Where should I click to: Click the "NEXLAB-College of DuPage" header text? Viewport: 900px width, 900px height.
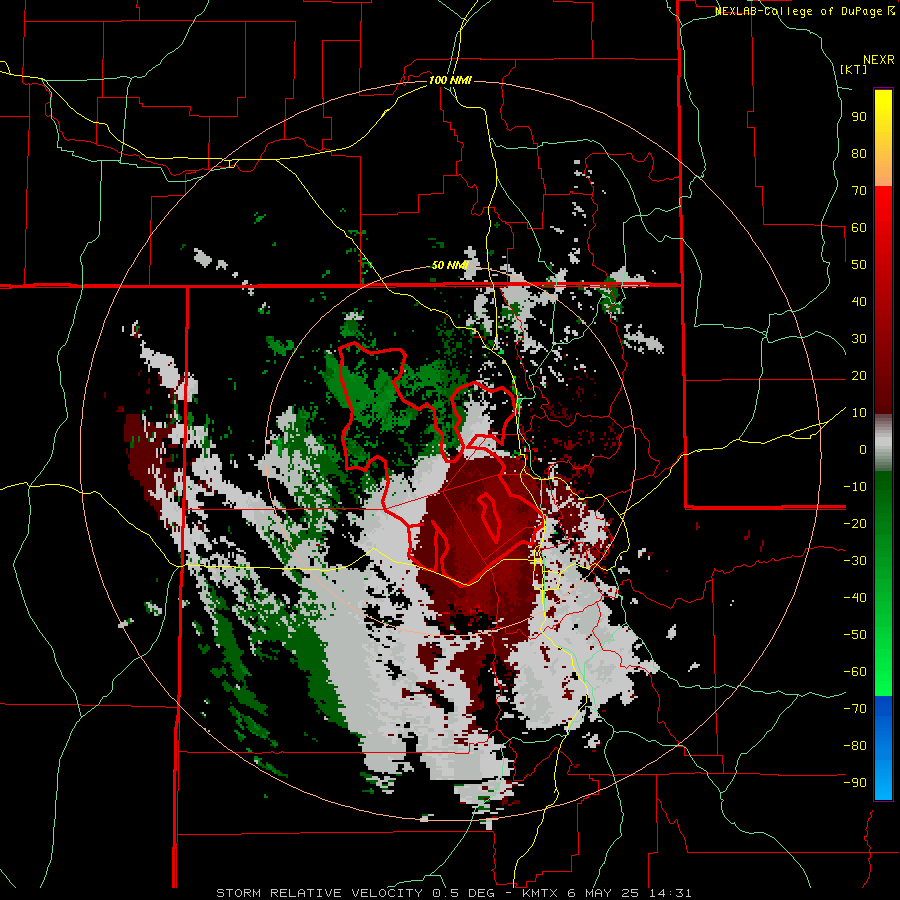[x=800, y=11]
